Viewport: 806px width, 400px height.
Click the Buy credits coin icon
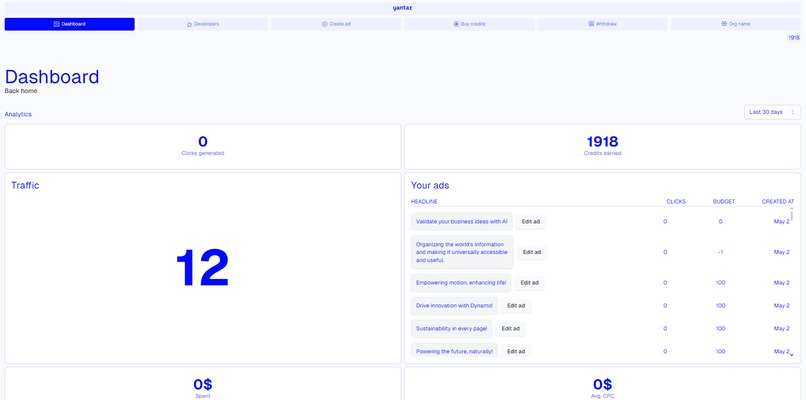pos(456,24)
